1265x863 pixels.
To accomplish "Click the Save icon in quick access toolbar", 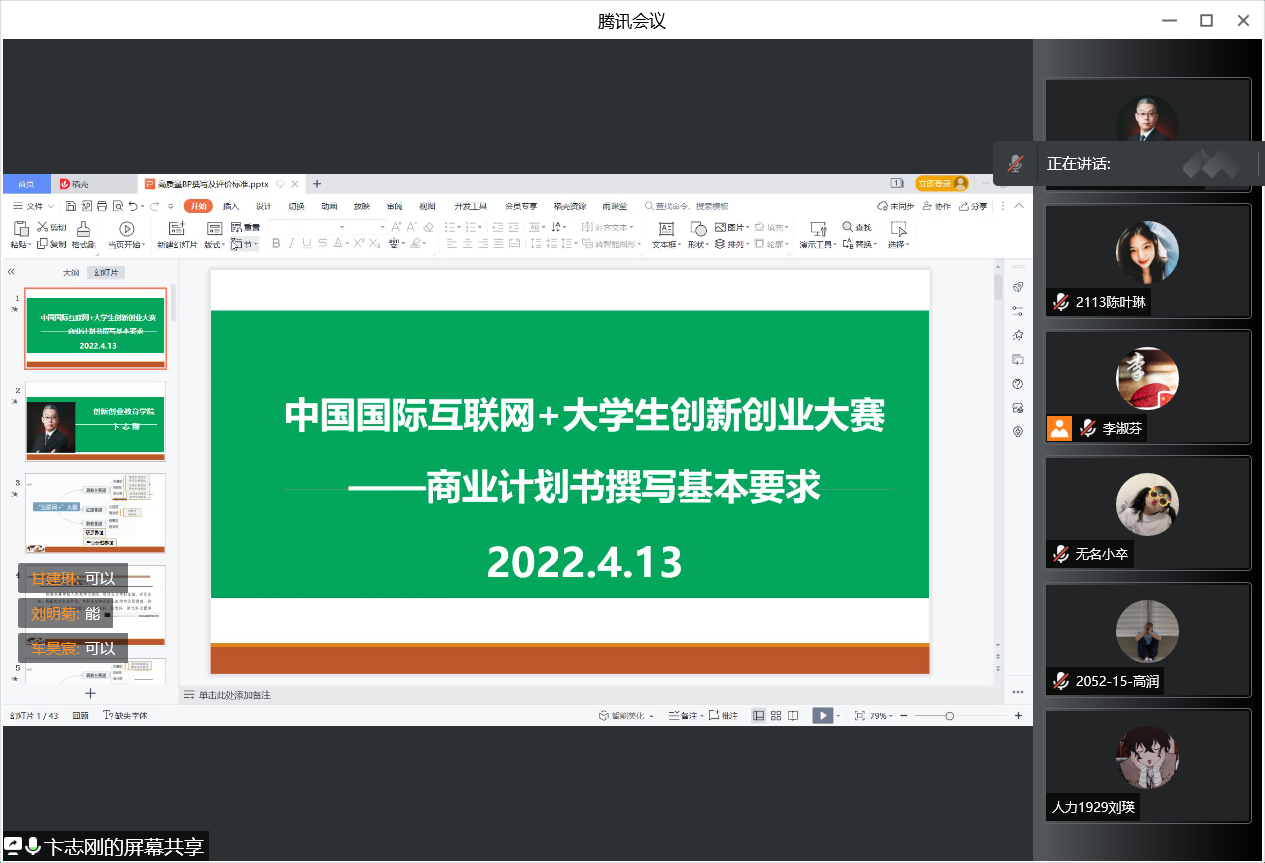I will [x=71, y=206].
